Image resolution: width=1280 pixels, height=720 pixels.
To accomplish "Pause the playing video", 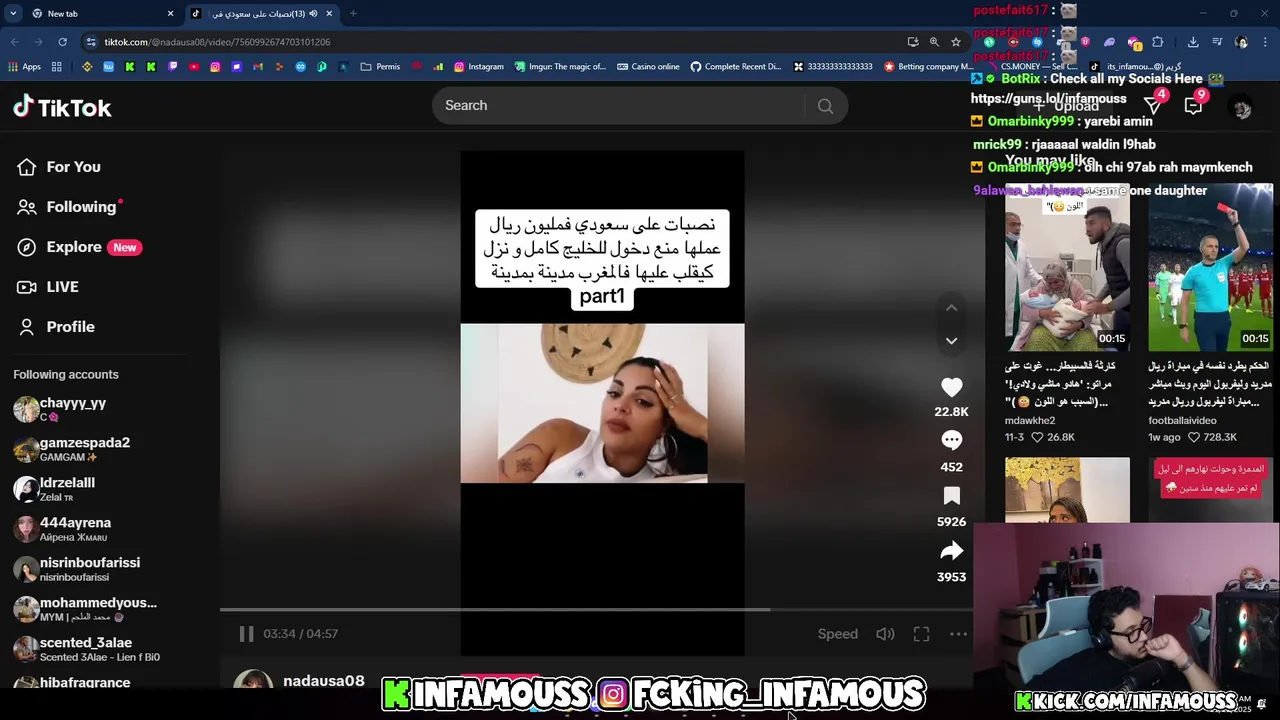I will (x=246, y=634).
